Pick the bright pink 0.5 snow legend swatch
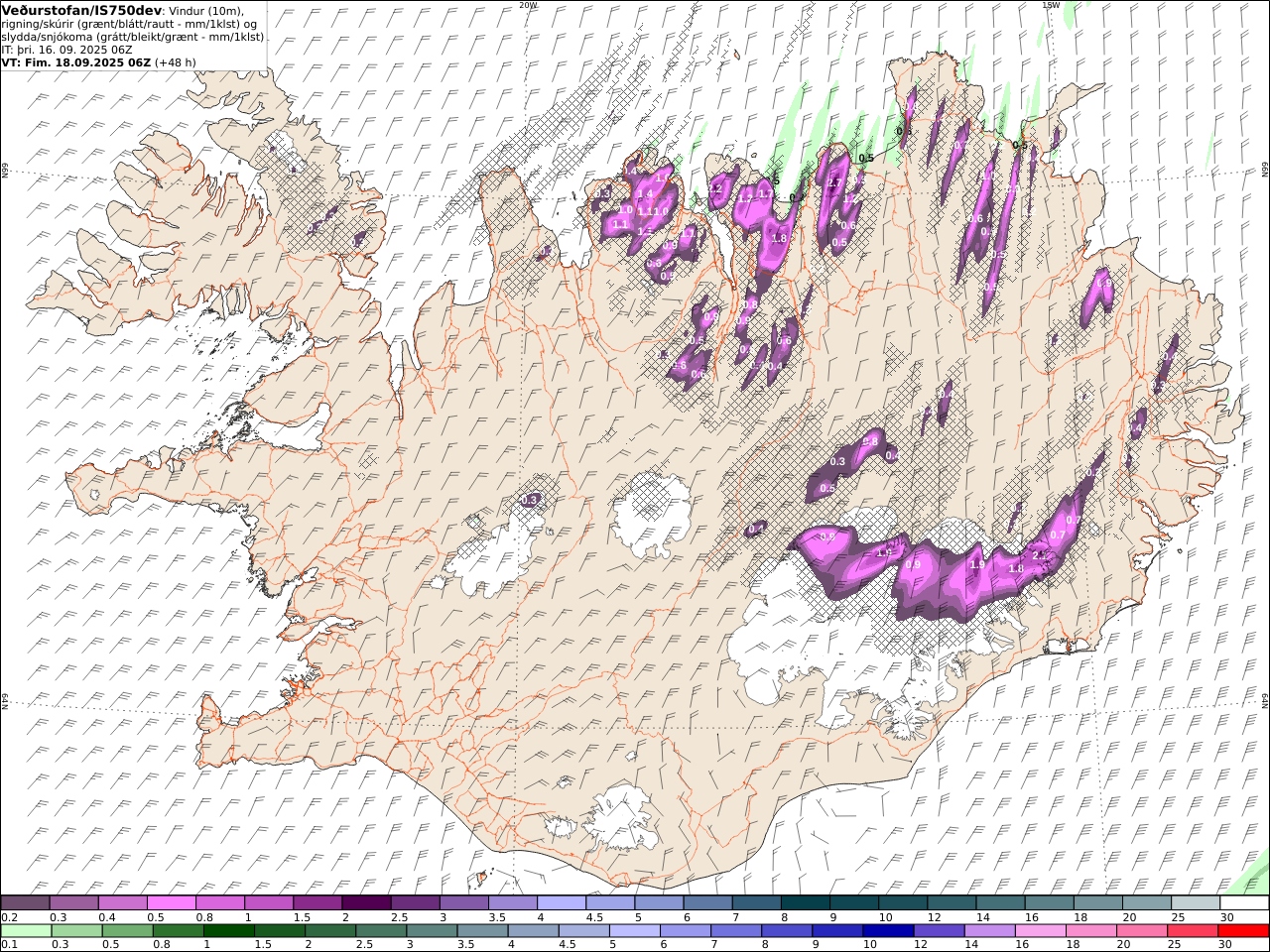 pos(171,903)
